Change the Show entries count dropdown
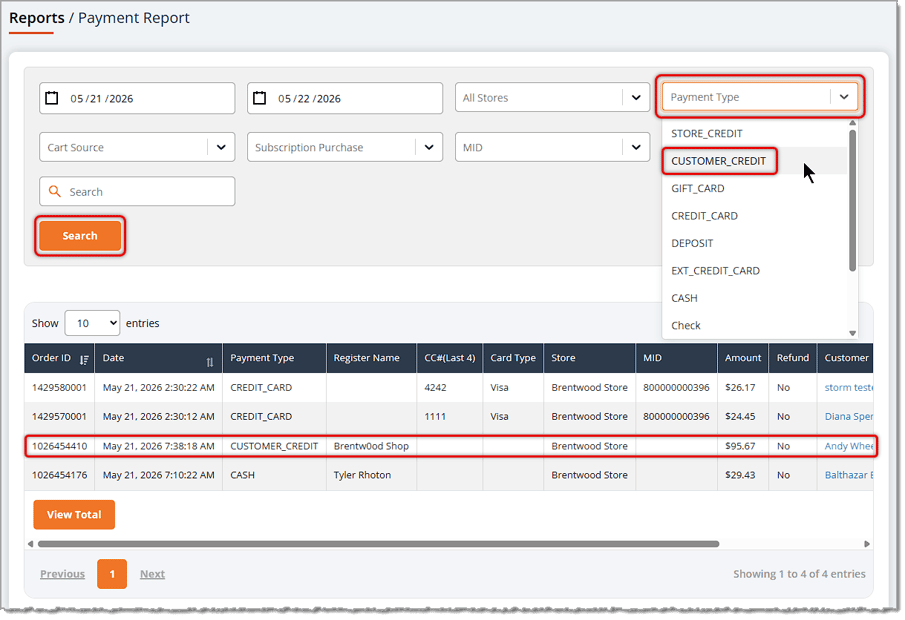This screenshot has width=905, height=620. [92, 323]
